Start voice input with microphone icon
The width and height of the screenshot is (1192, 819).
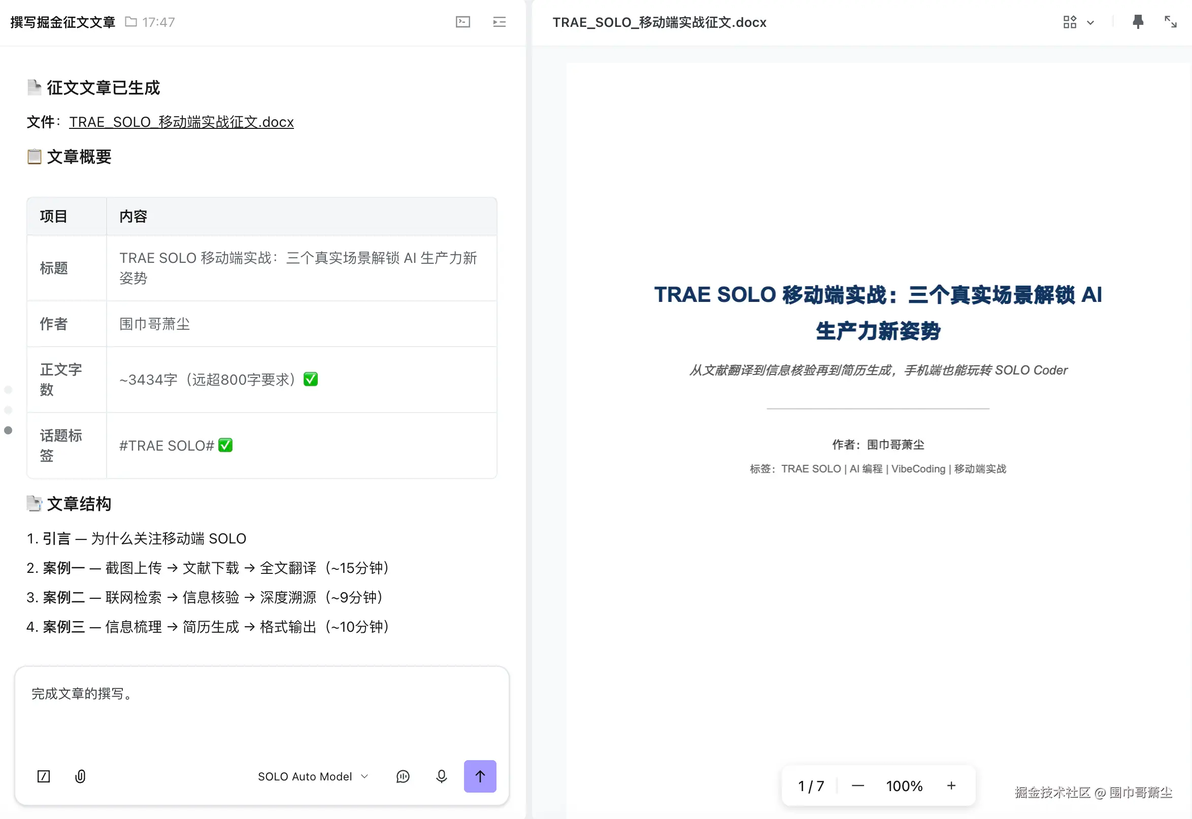(441, 776)
